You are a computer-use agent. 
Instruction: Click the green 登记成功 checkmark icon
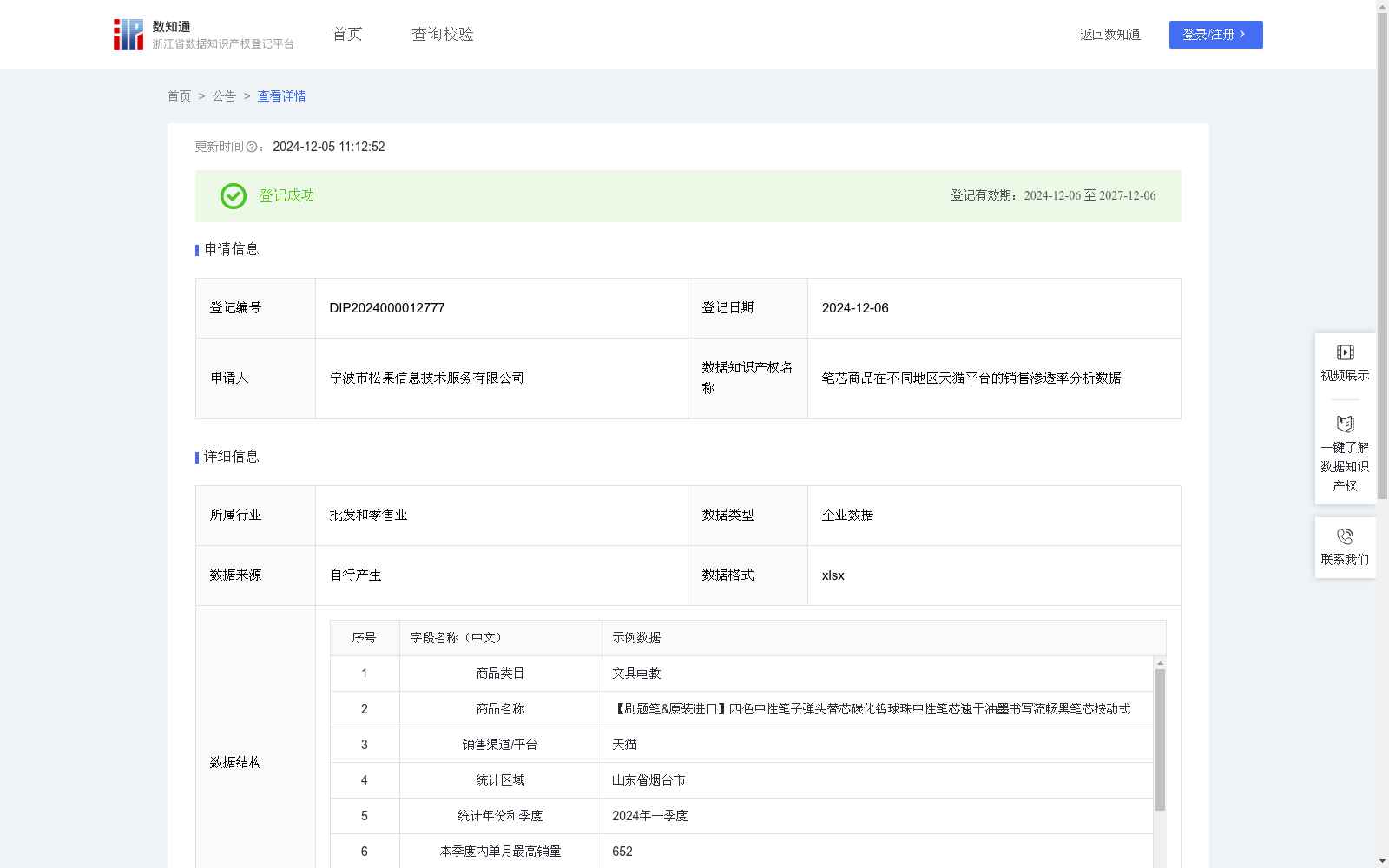(x=234, y=196)
